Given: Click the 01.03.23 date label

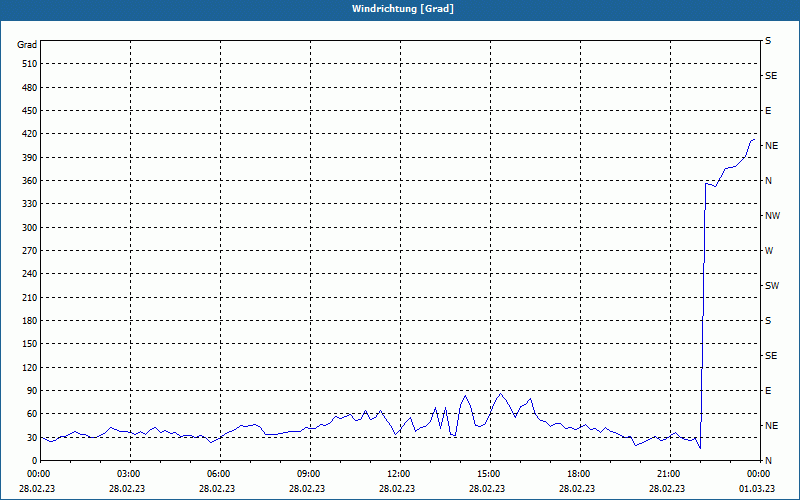Looking at the screenshot, I should click(757, 488).
